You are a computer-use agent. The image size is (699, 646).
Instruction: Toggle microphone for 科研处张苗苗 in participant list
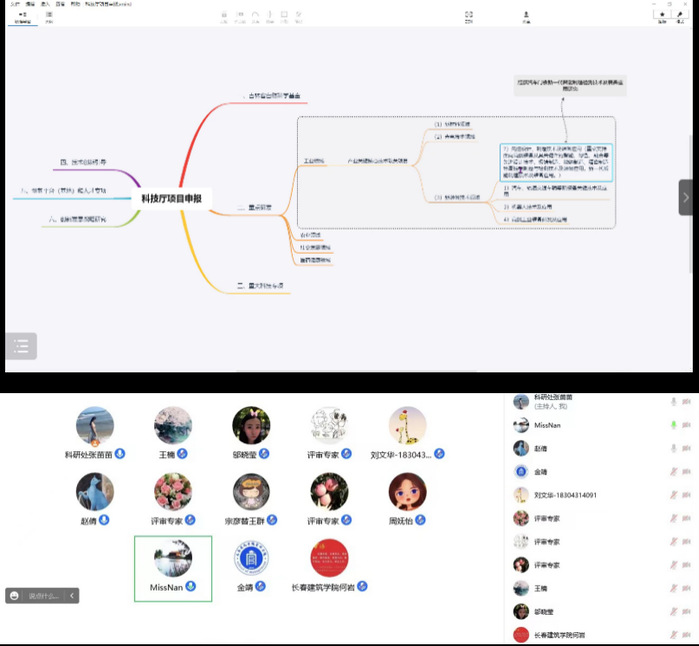tap(674, 402)
